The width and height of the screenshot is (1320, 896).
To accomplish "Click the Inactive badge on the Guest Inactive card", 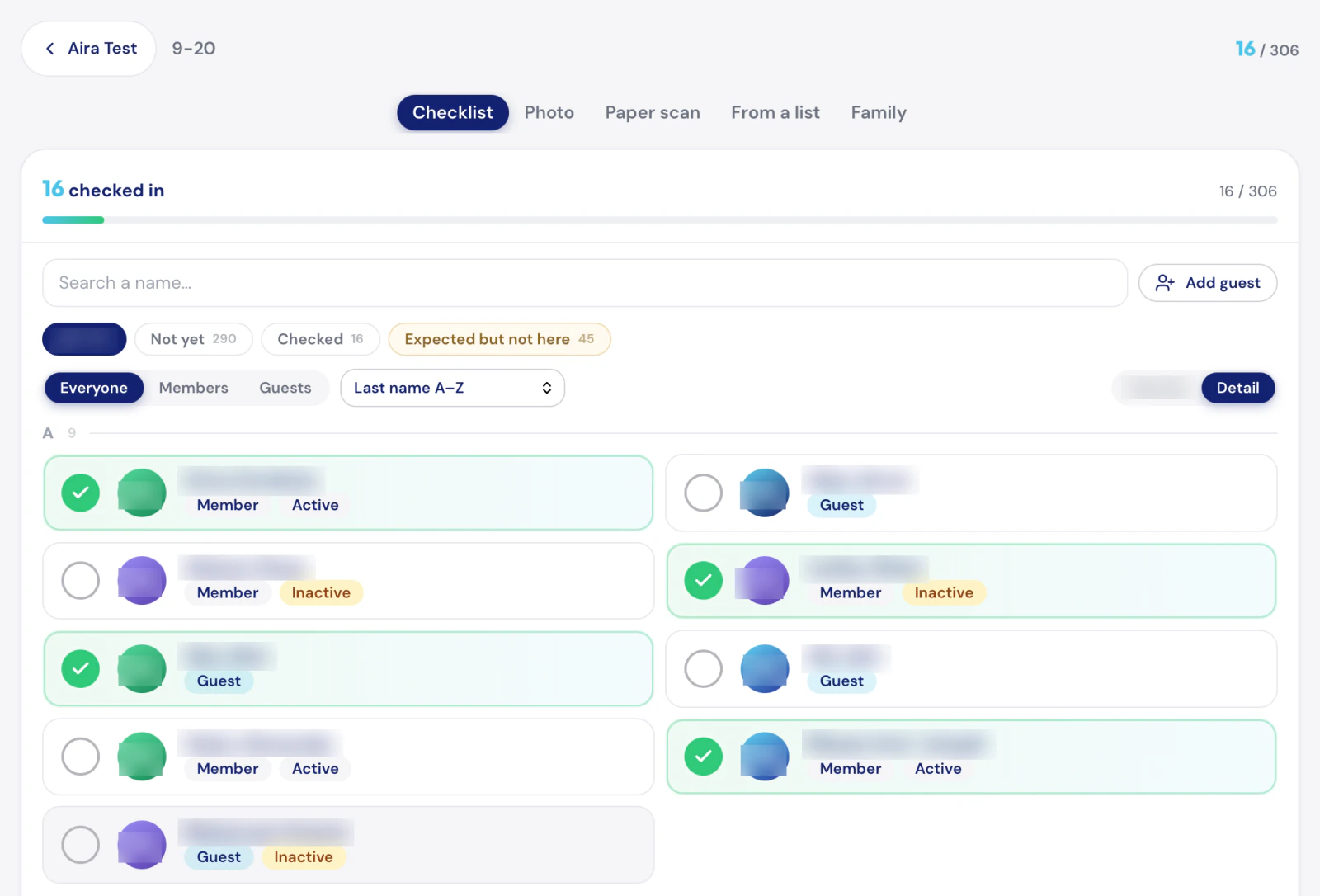I will coord(304,857).
